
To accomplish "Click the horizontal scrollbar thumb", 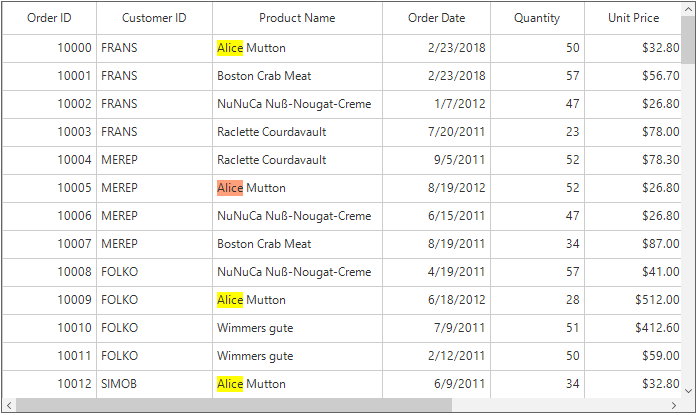I will (234, 405).
